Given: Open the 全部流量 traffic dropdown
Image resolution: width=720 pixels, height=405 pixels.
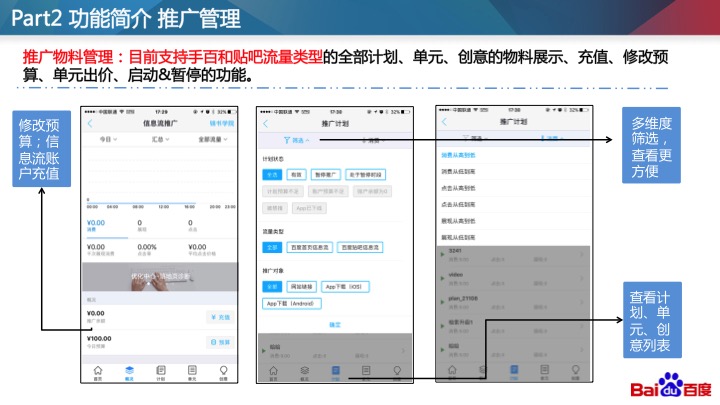Looking at the screenshot, I should click(x=213, y=139).
